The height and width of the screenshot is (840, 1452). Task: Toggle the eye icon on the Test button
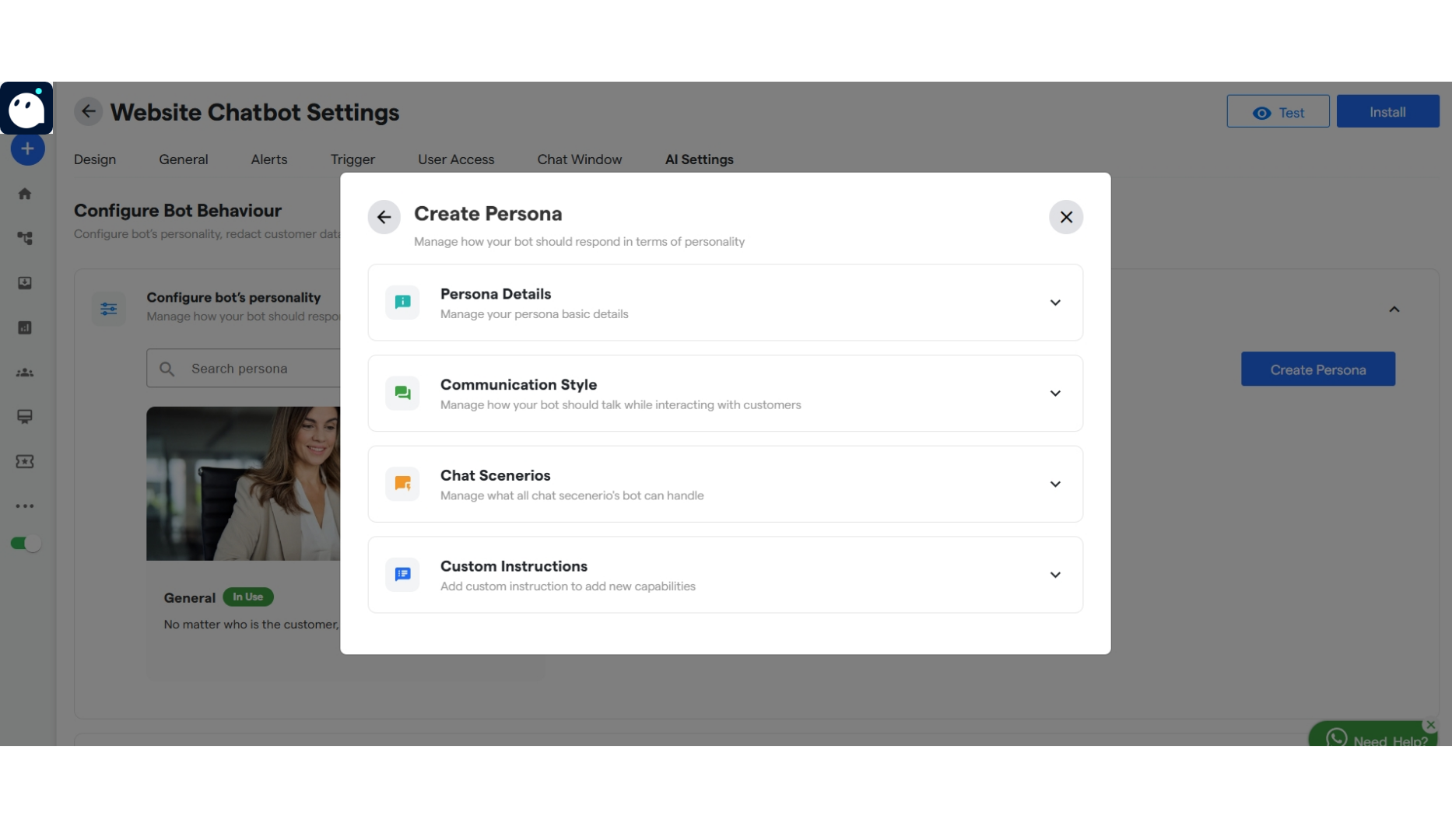click(x=1262, y=112)
